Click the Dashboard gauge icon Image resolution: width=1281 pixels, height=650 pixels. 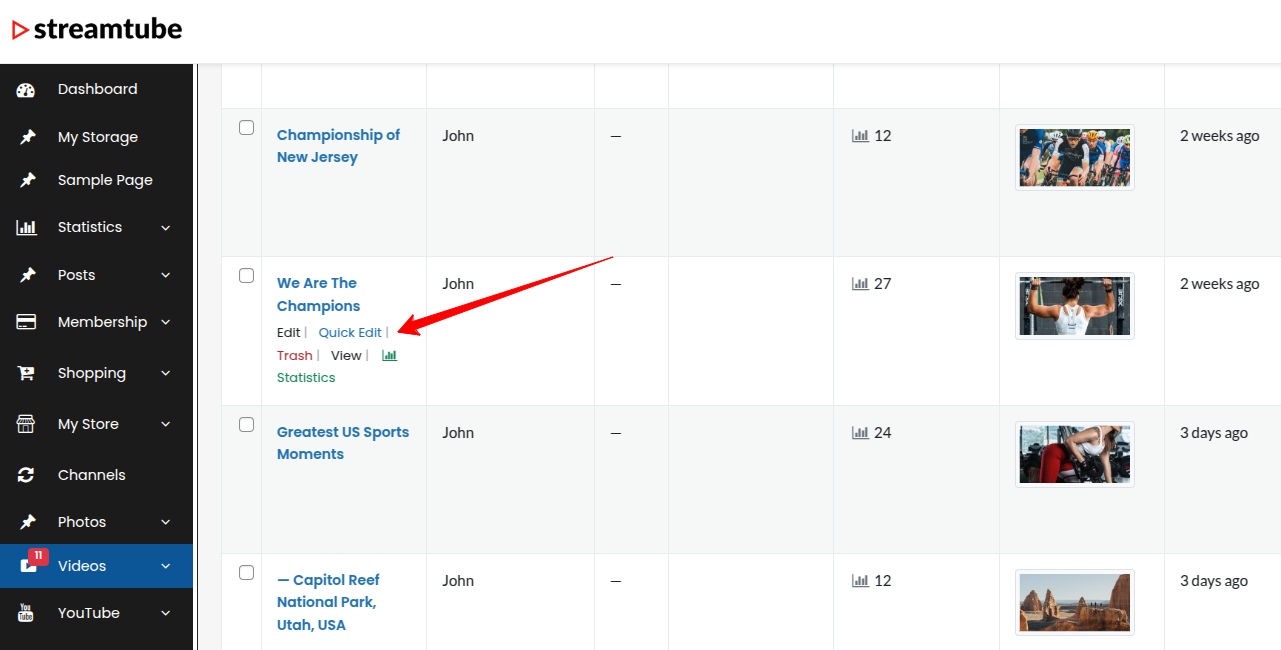click(x=26, y=90)
